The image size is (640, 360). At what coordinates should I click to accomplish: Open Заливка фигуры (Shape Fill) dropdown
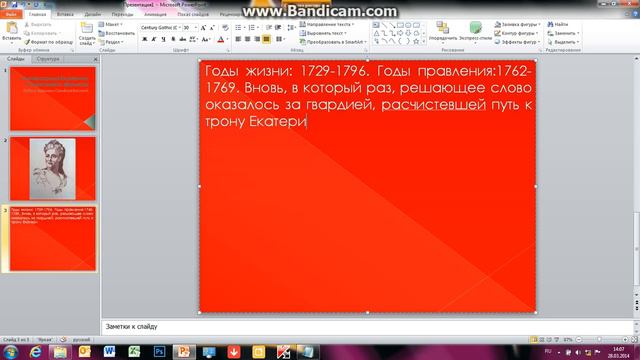tap(517, 24)
